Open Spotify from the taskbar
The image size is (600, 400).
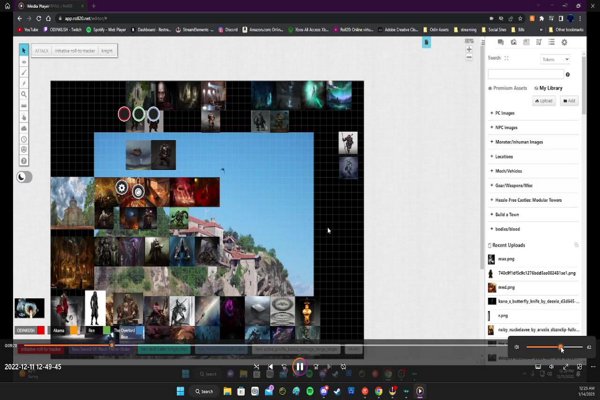click(x=310, y=391)
